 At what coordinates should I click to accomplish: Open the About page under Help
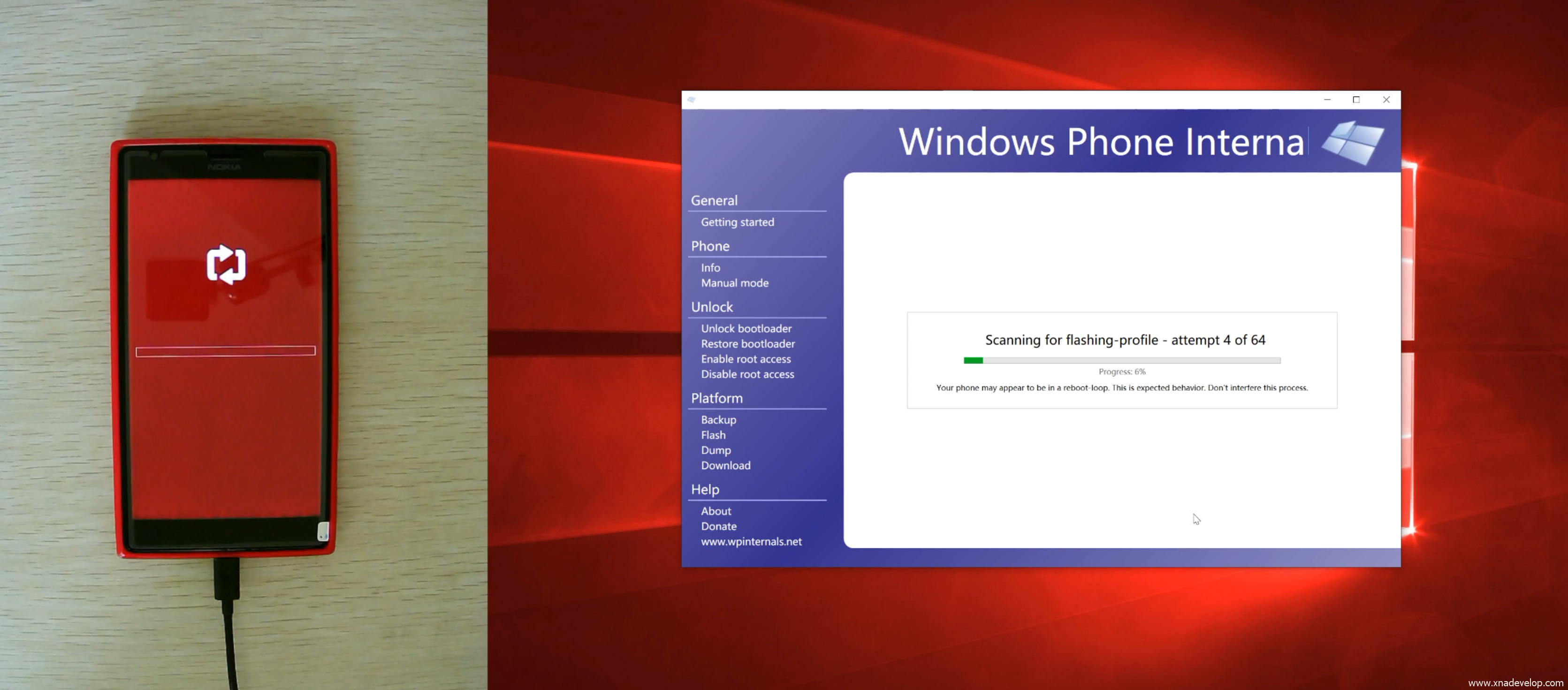pos(716,511)
